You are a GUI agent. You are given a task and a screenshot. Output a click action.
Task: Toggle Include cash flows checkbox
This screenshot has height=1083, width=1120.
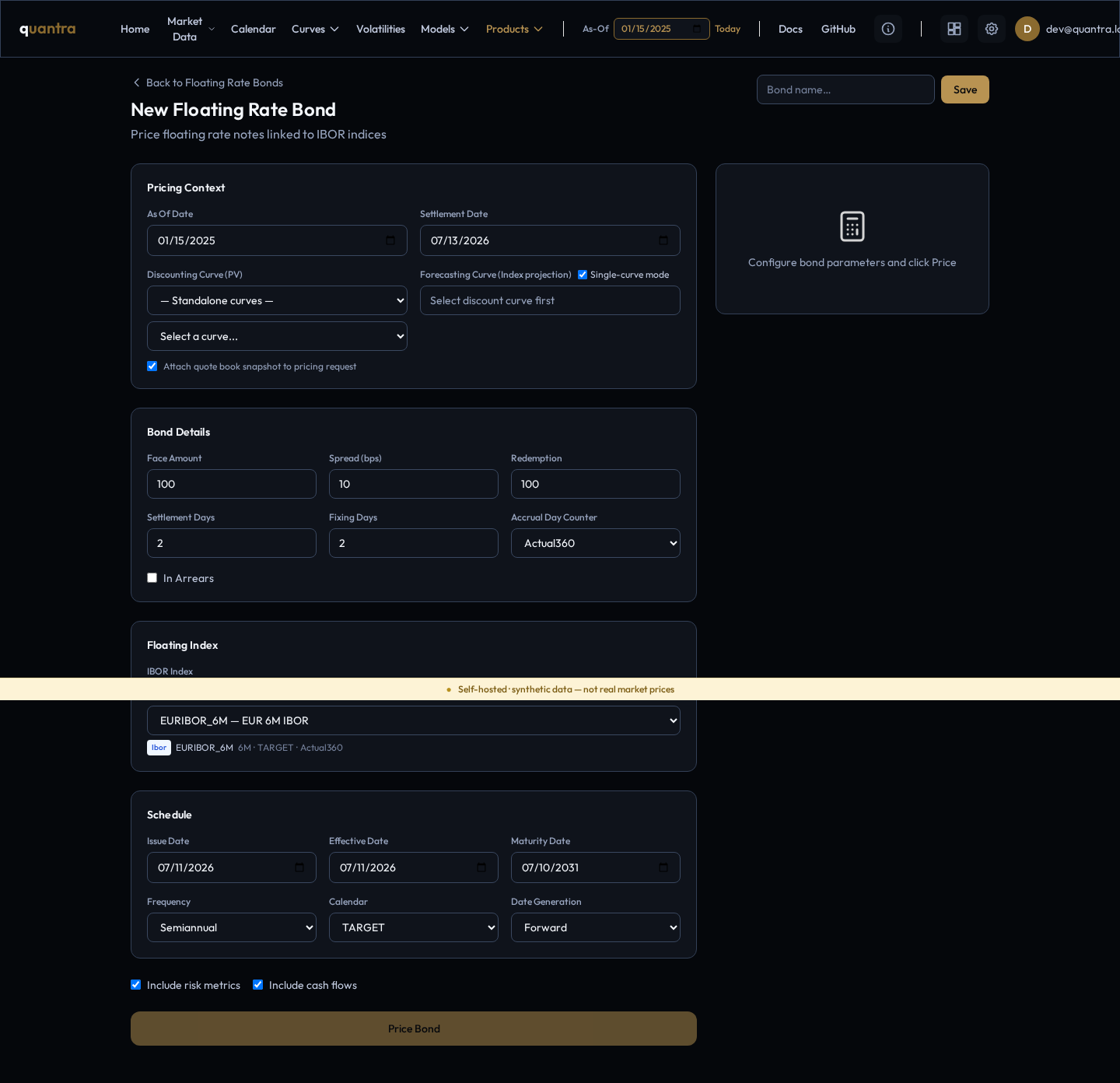pos(258,985)
